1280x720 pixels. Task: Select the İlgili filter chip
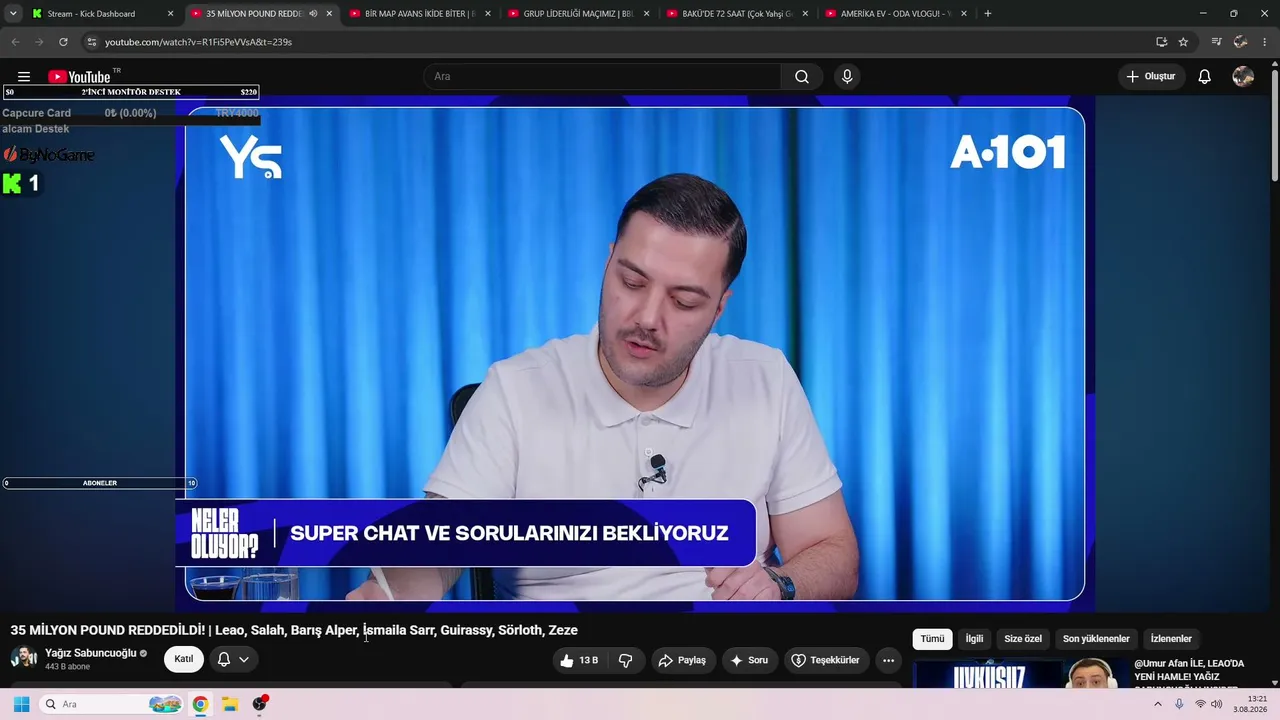pyautogui.click(x=974, y=639)
